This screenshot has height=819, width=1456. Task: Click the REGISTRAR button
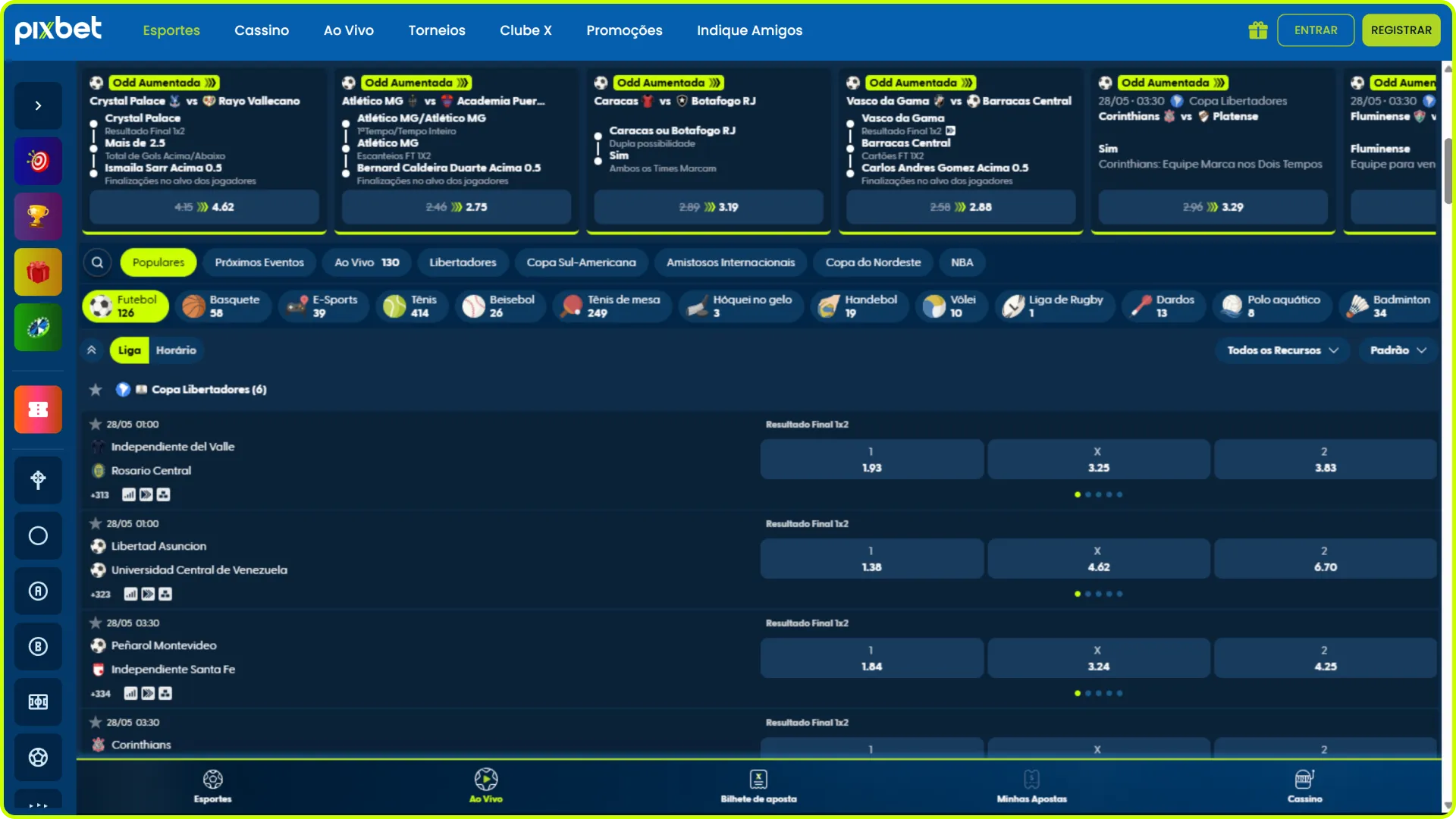coord(1401,30)
